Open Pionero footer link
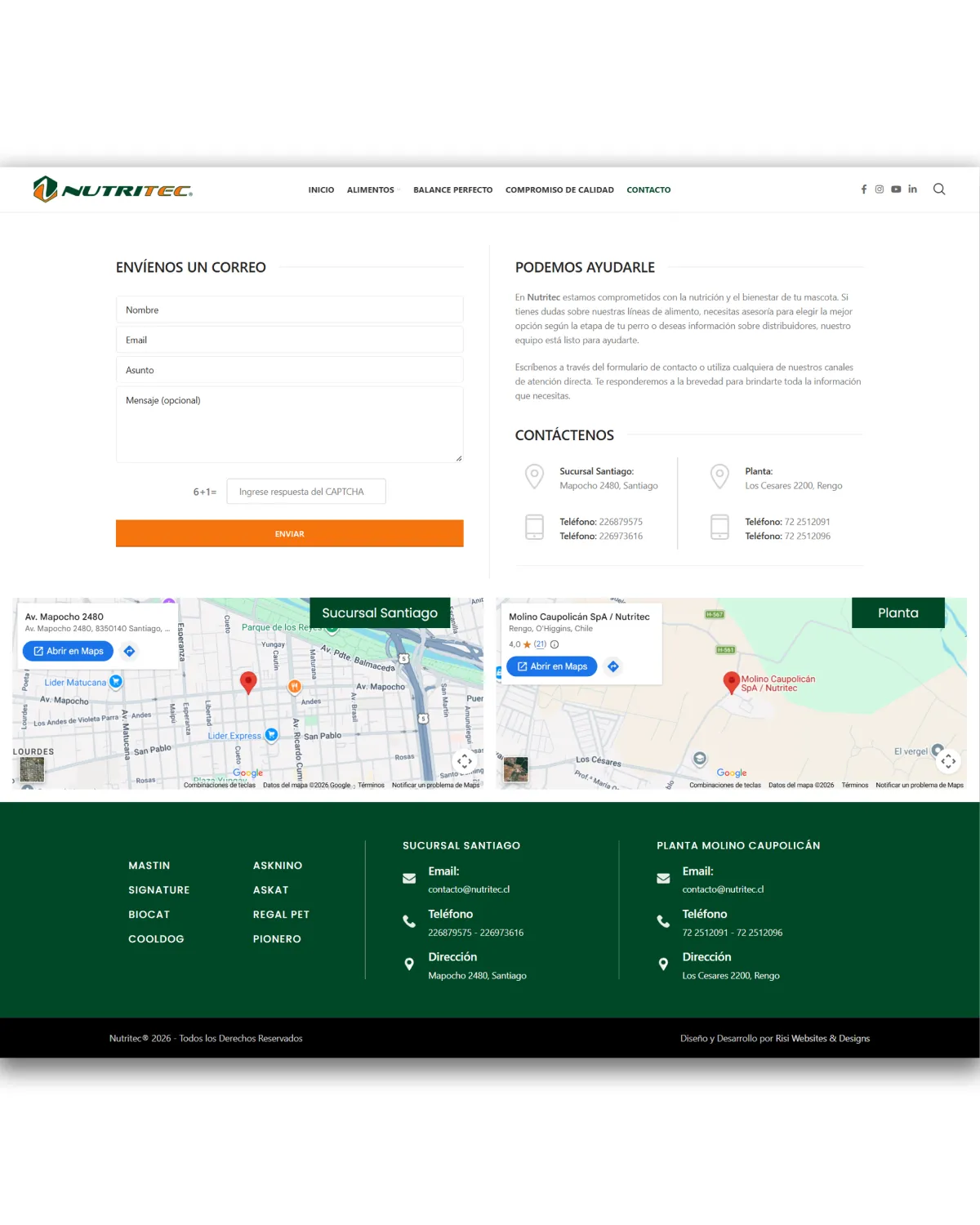 (x=277, y=939)
